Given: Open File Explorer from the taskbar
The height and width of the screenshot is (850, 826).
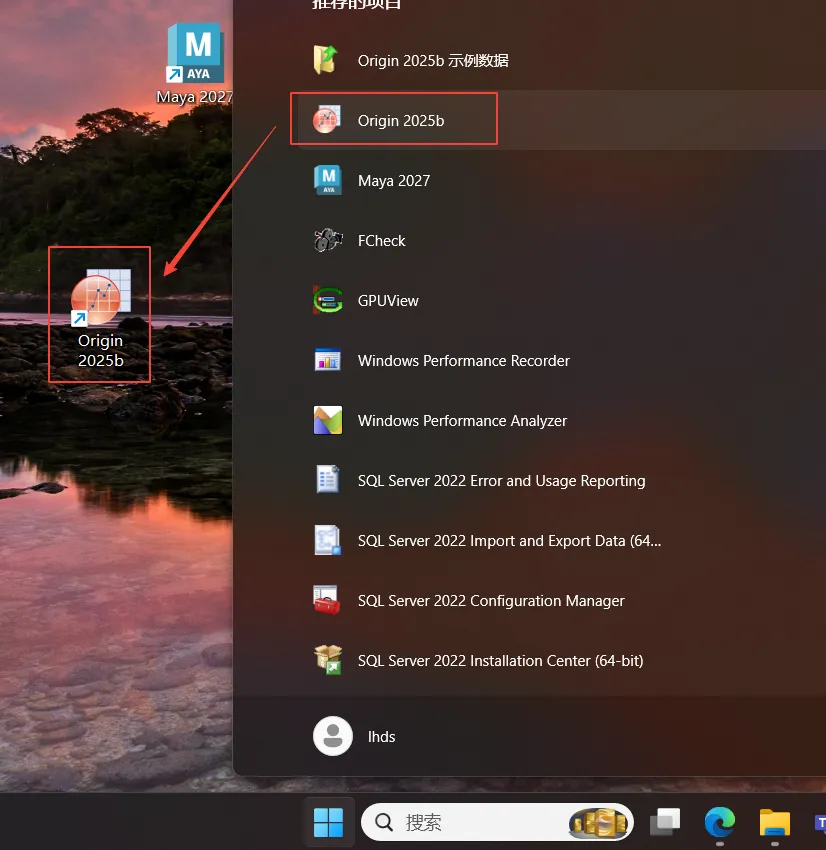Looking at the screenshot, I should click(775, 822).
